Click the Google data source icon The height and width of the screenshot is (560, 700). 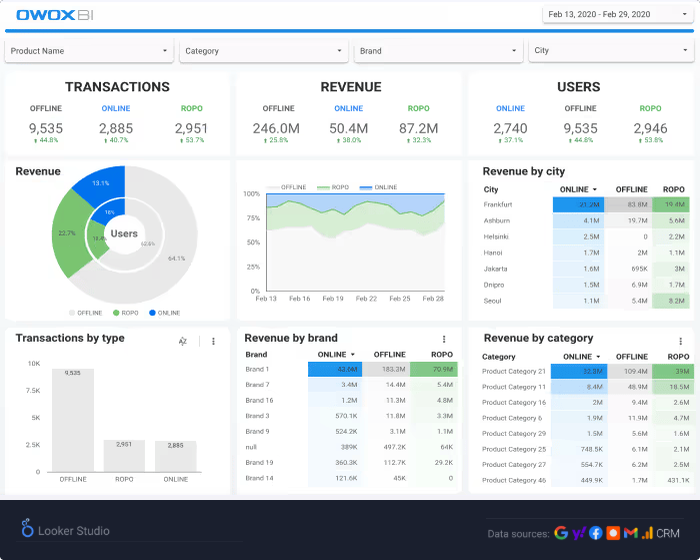pos(561,533)
